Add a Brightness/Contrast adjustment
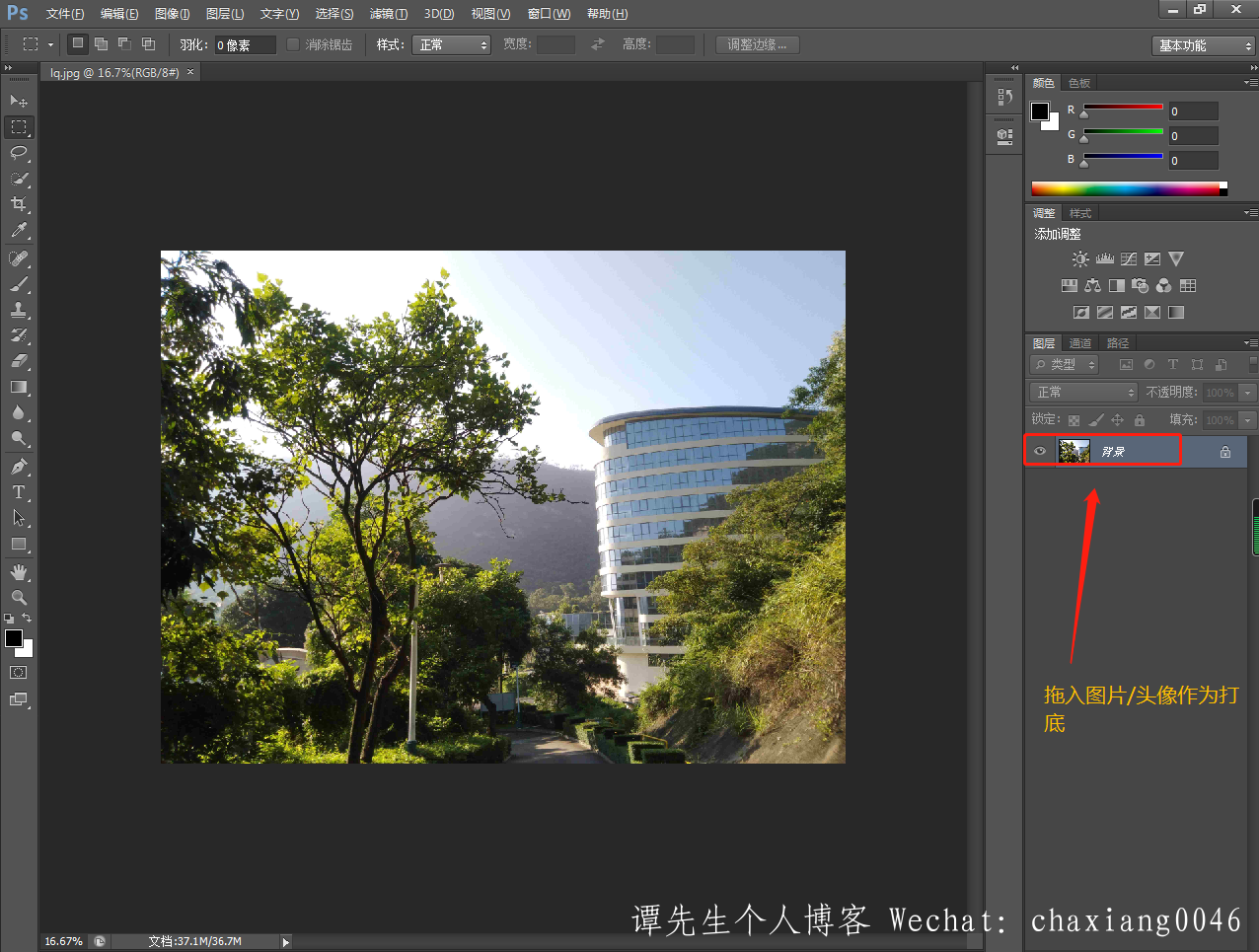This screenshot has height=952, width=1259. (x=1080, y=259)
